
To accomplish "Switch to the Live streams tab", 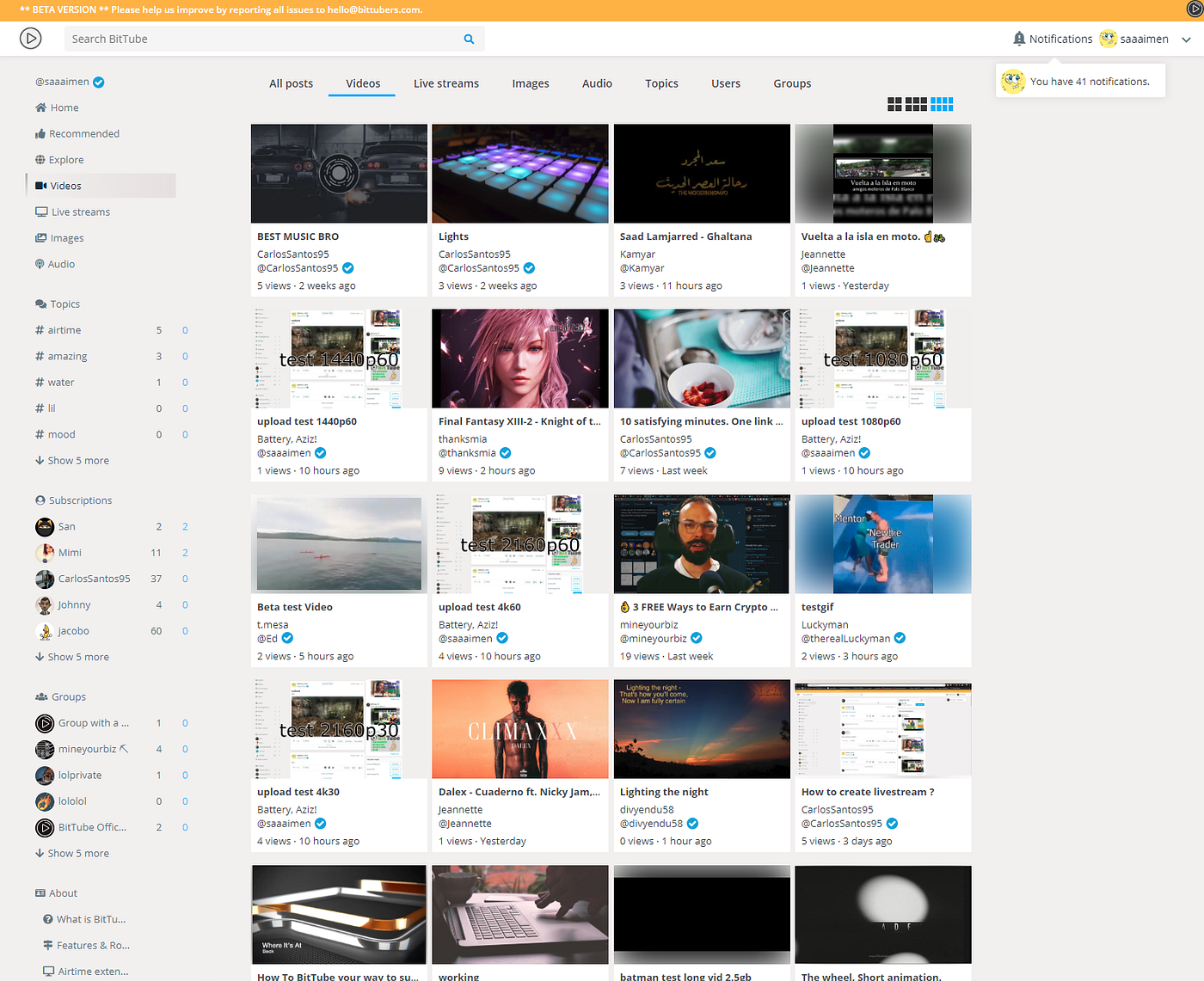I will pos(446,83).
